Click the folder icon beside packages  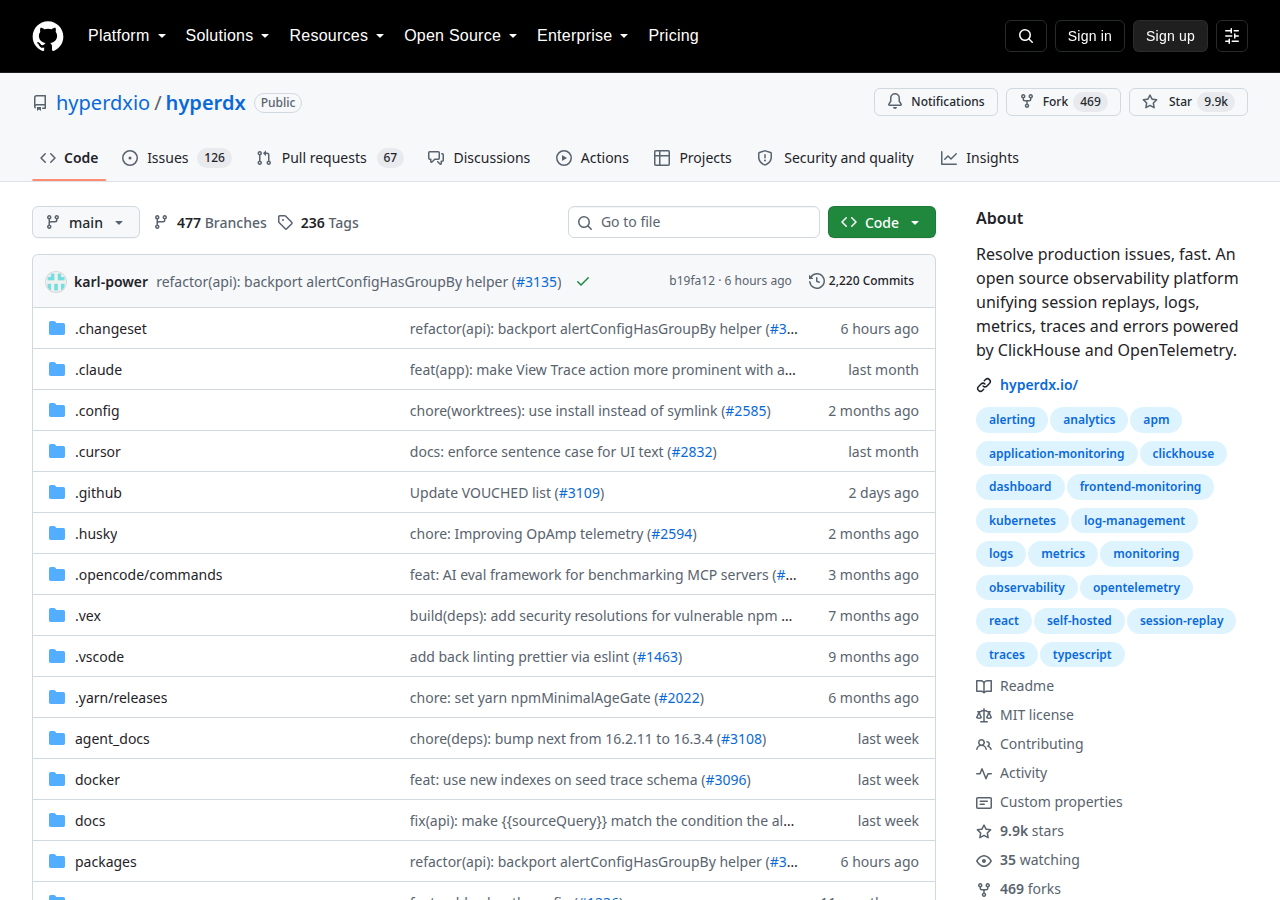pos(57,862)
